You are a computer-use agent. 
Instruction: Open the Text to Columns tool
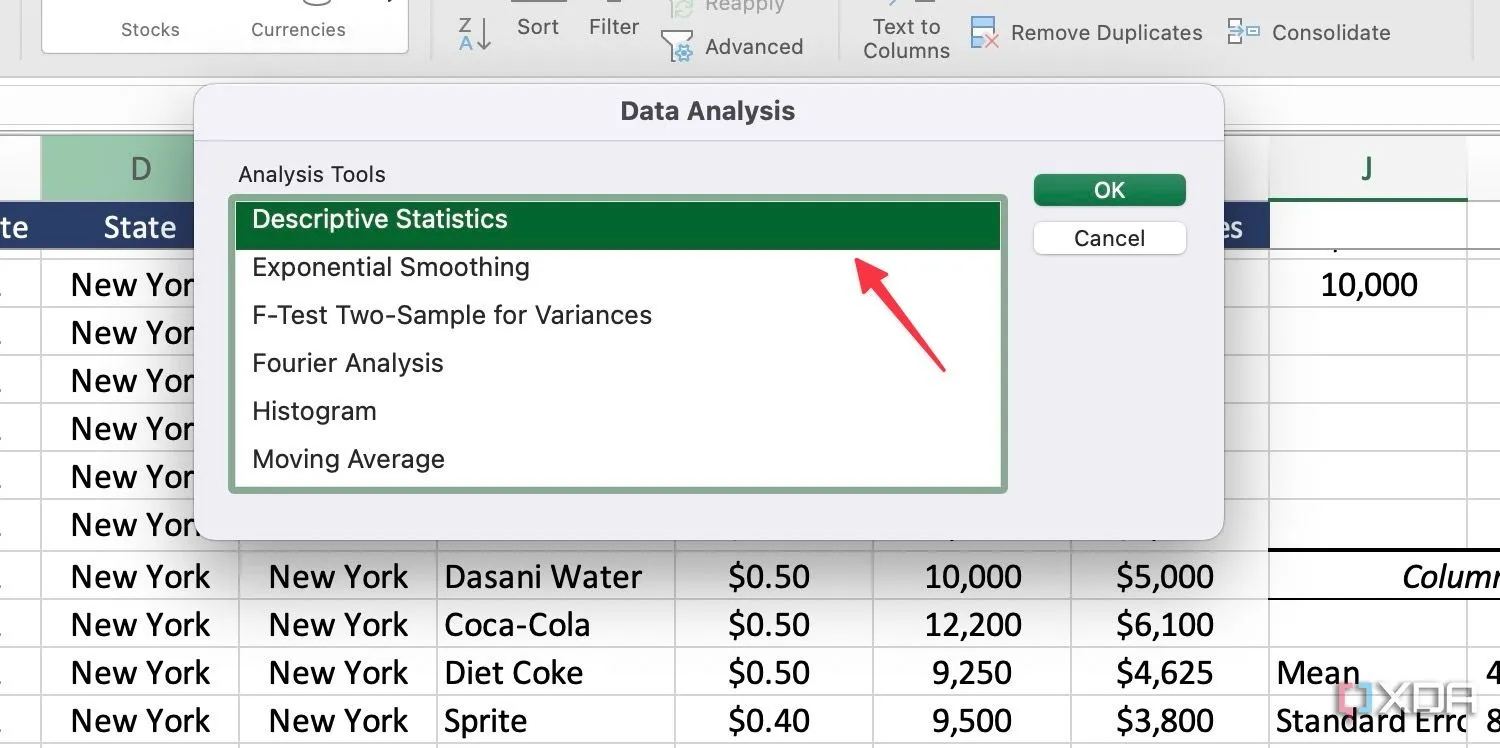(906, 38)
